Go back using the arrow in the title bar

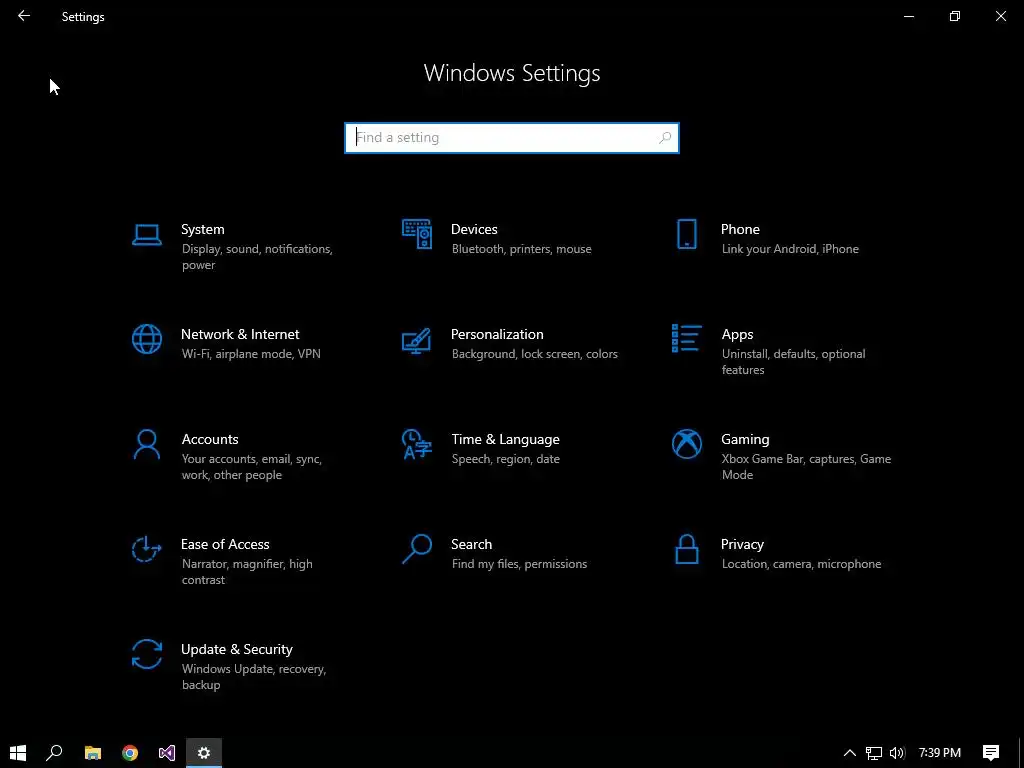(x=24, y=16)
